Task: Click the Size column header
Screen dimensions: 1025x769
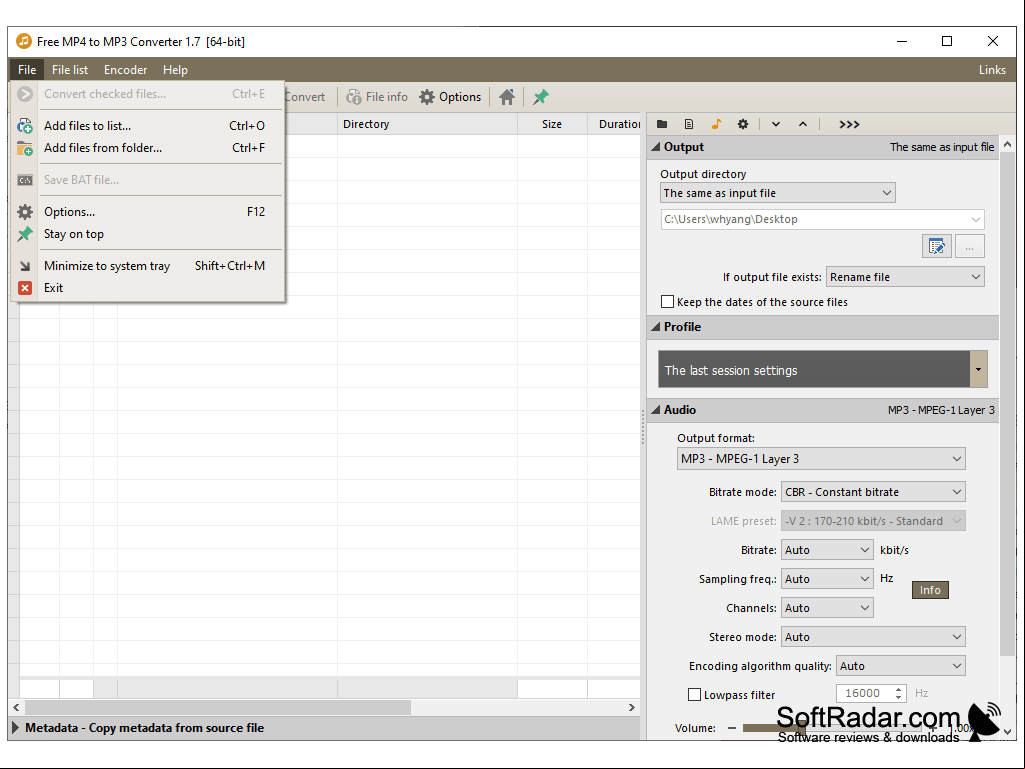Action: (552, 124)
